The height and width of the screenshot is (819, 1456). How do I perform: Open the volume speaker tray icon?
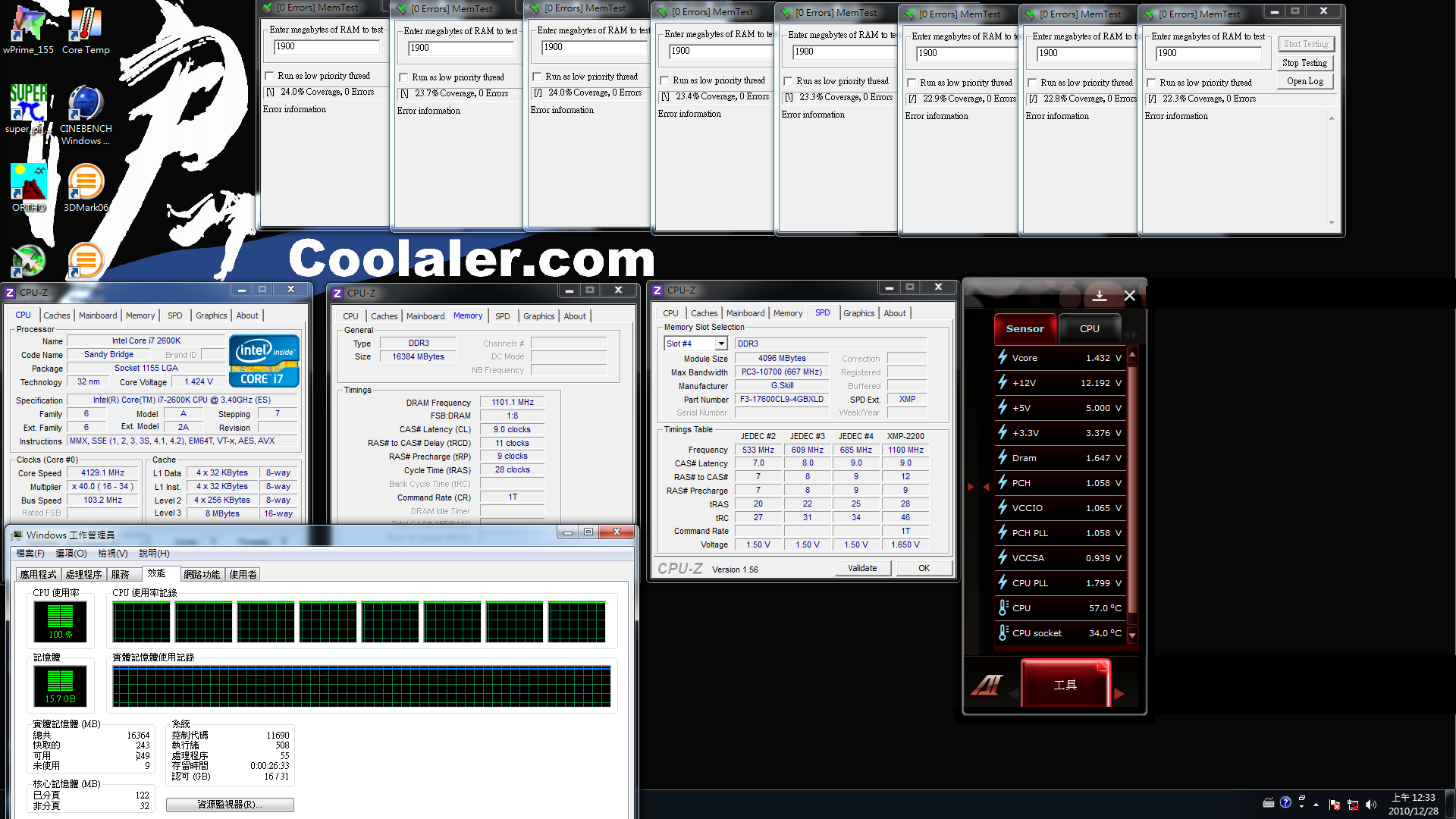point(1371,805)
